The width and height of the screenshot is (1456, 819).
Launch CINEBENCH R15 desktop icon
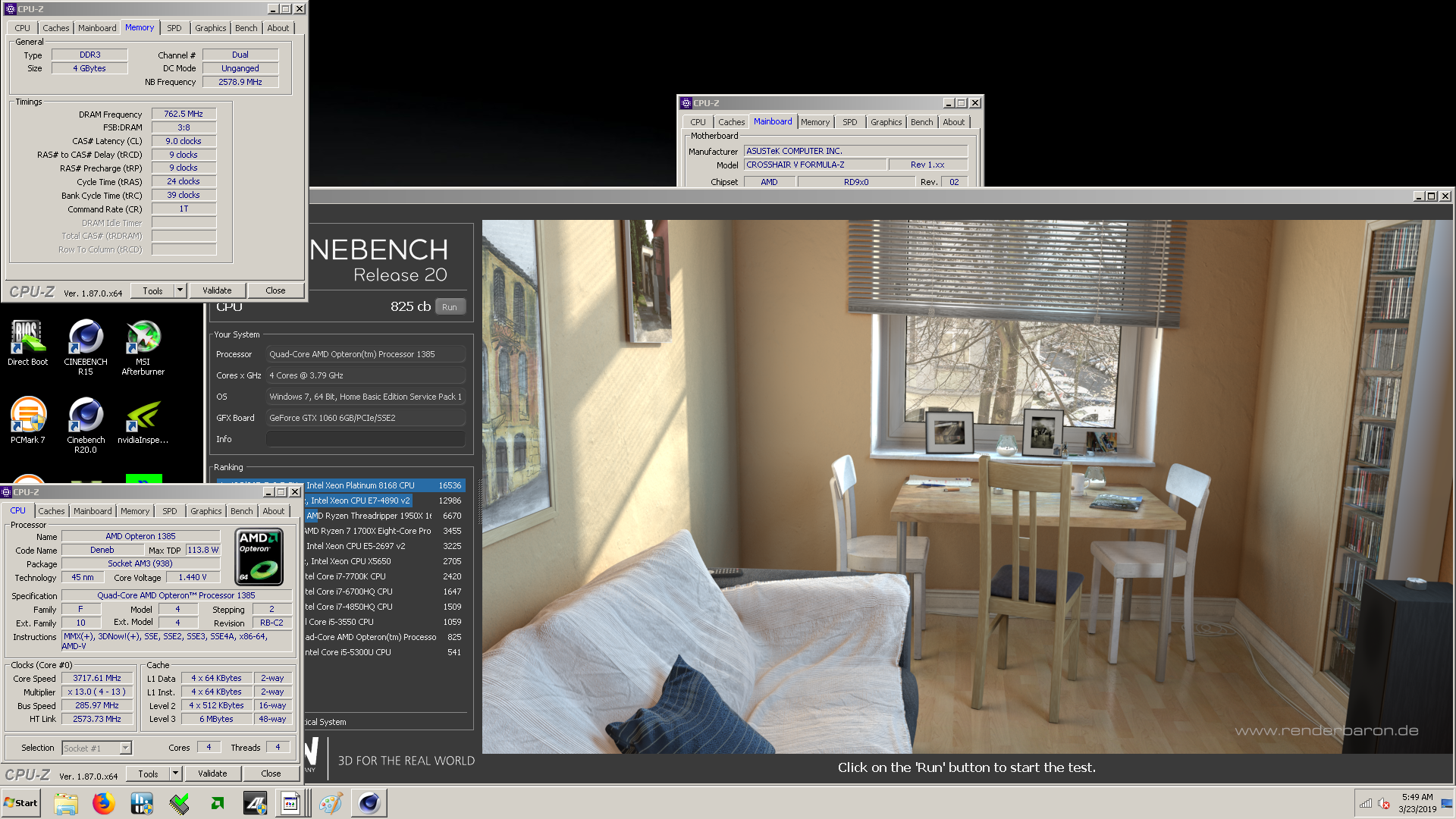[x=86, y=347]
